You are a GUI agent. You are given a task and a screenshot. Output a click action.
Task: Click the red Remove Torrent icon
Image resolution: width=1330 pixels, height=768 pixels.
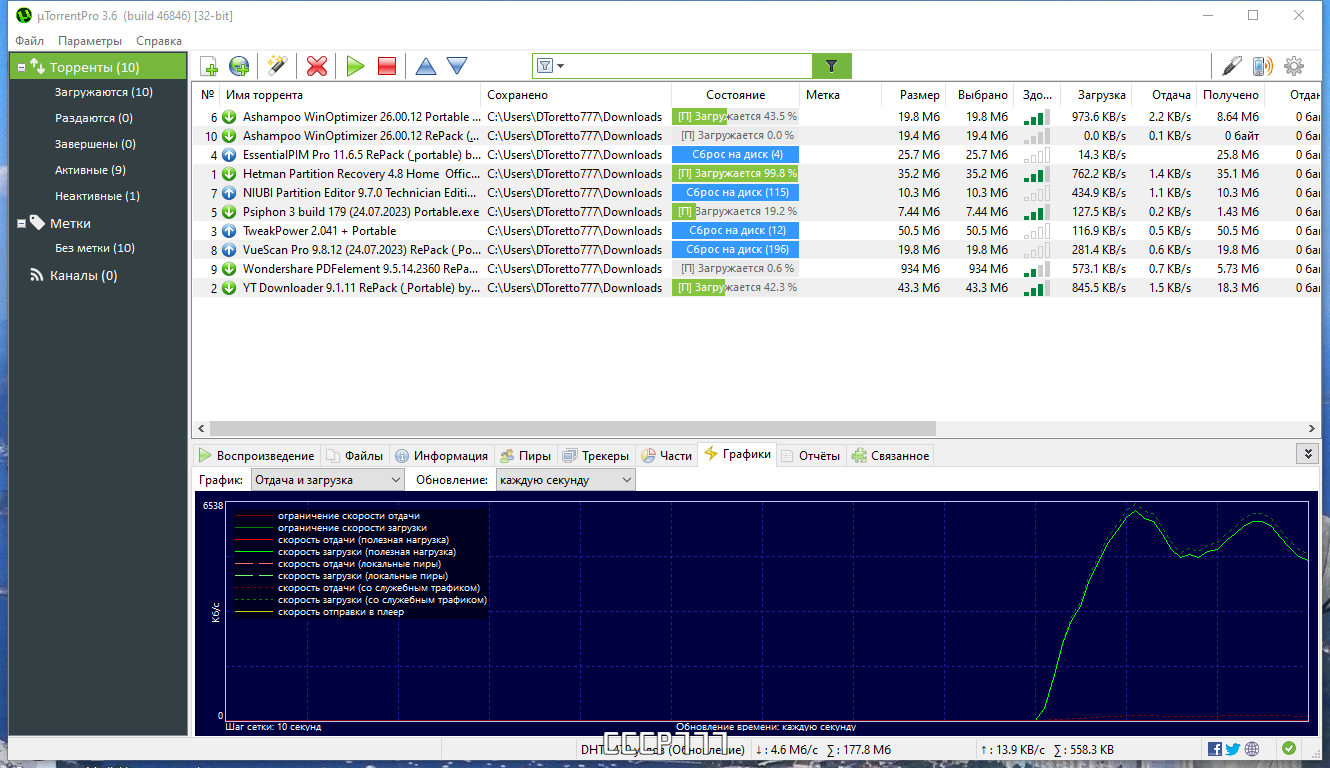[317, 66]
